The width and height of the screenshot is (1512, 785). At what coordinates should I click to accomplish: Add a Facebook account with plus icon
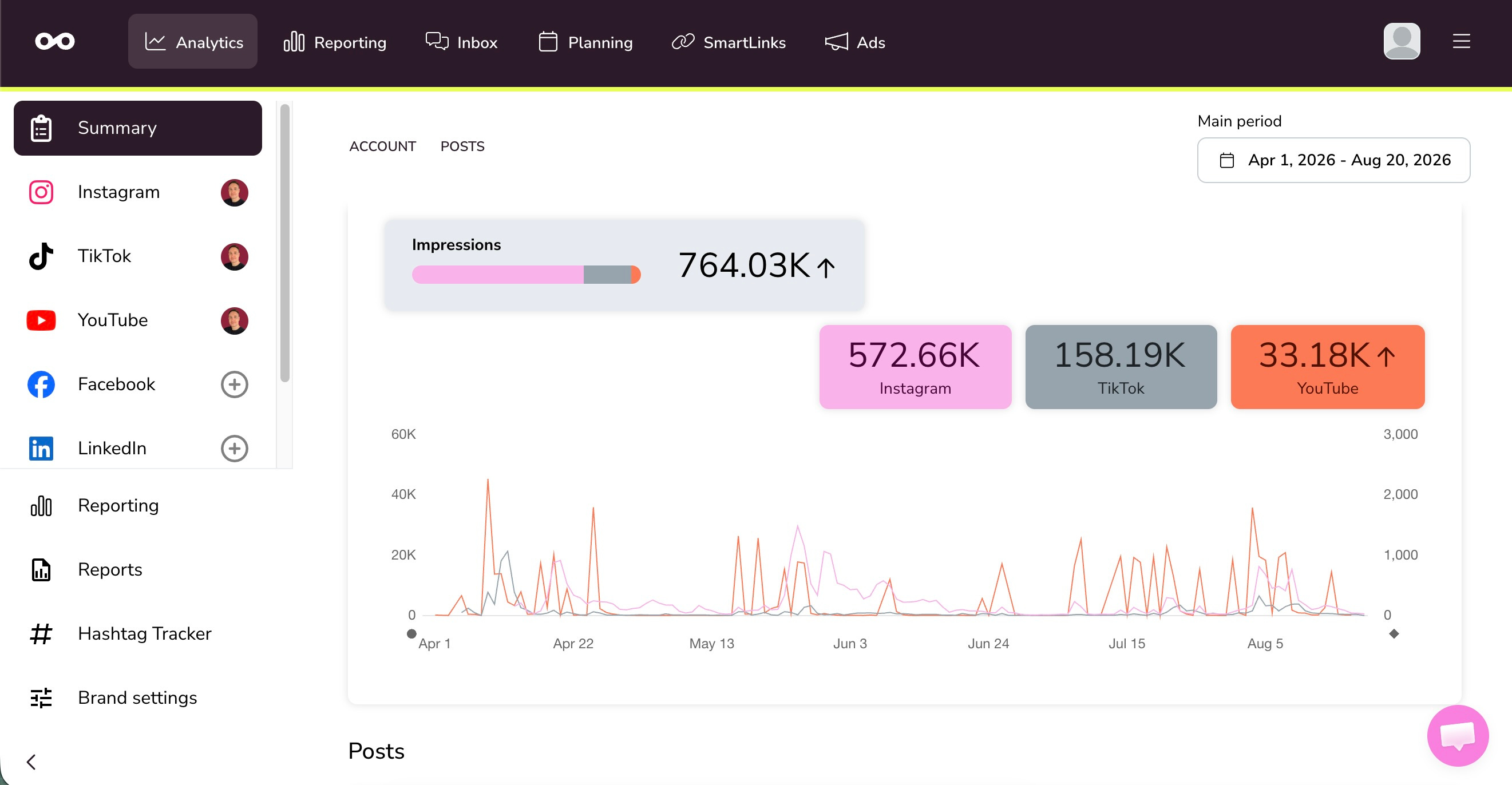point(234,384)
